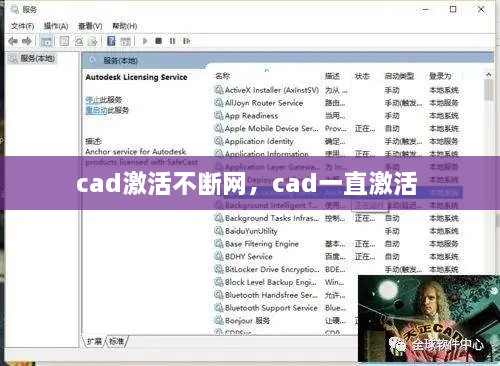Click the Stop Service square icon
The width and height of the screenshot is (500, 366).
pos(159,41)
